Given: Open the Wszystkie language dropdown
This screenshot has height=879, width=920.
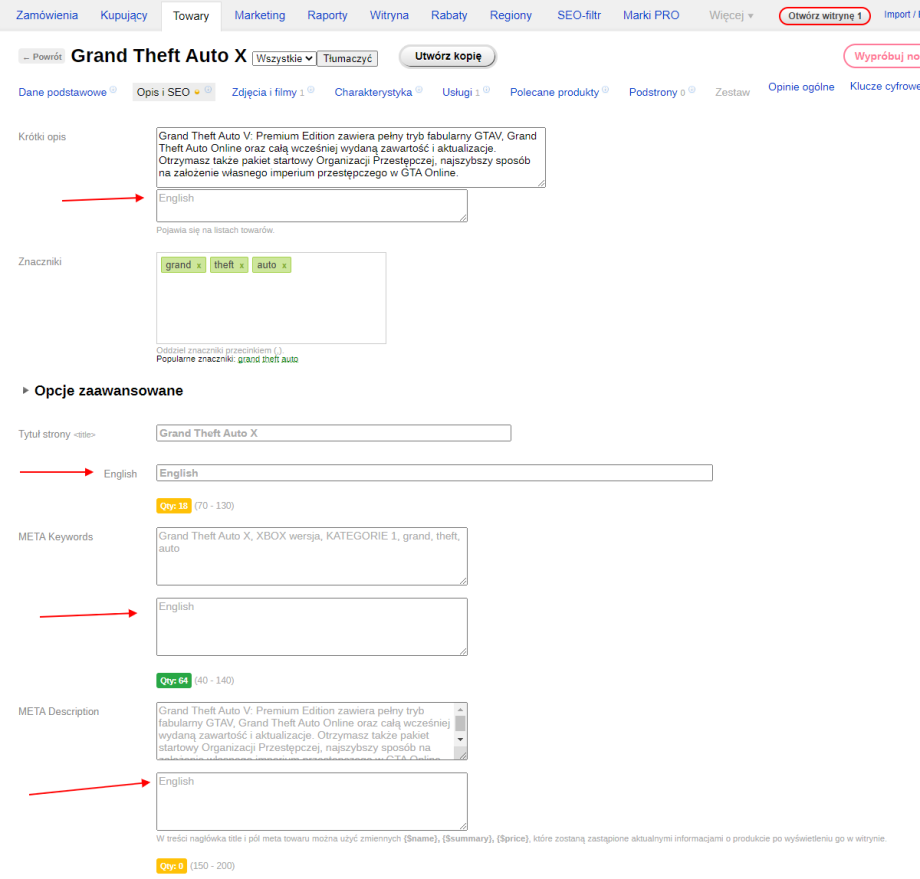Looking at the screenshot, I should coord(284,59).
